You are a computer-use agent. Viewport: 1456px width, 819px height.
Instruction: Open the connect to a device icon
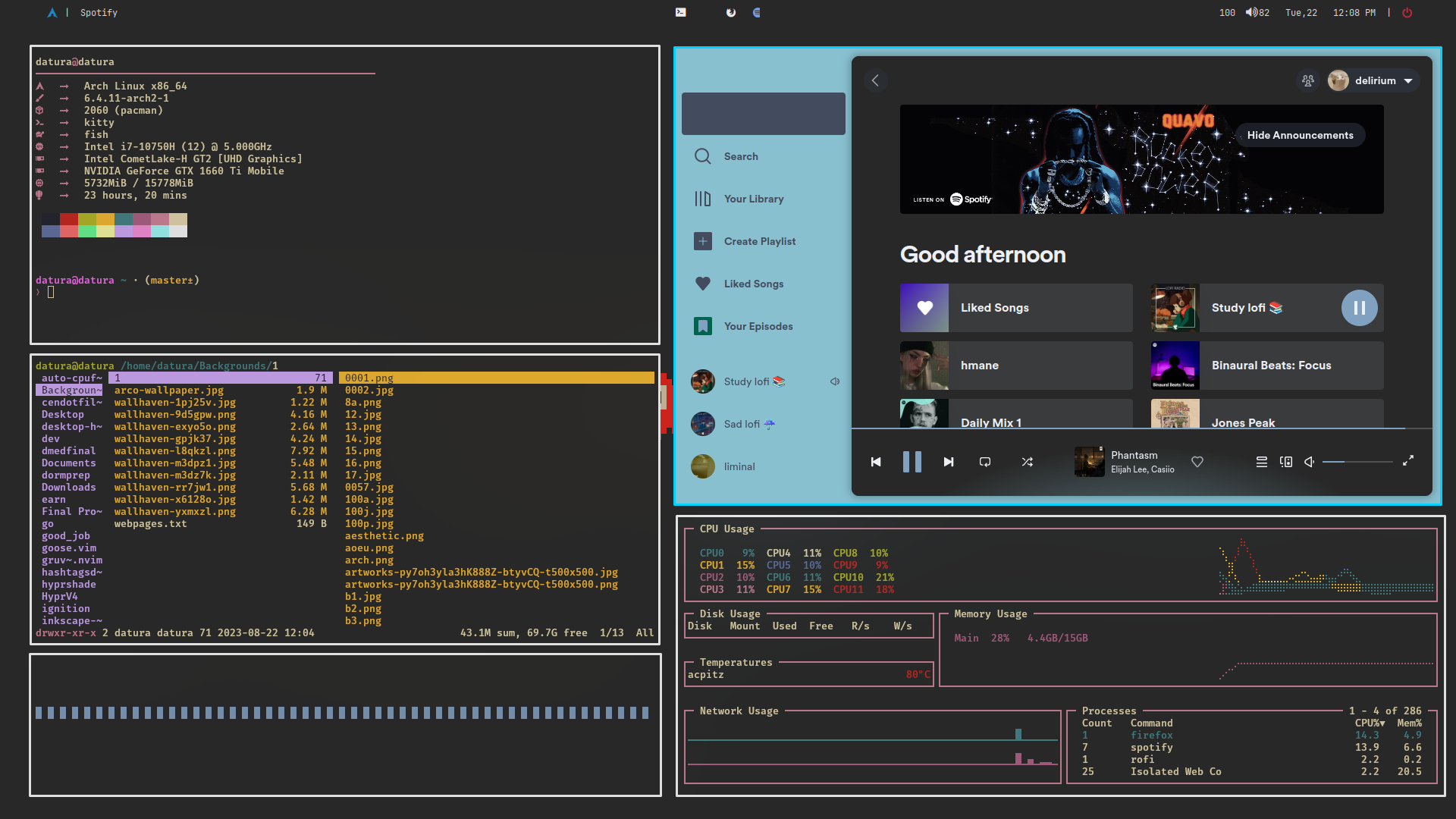tap(1286, 462)
